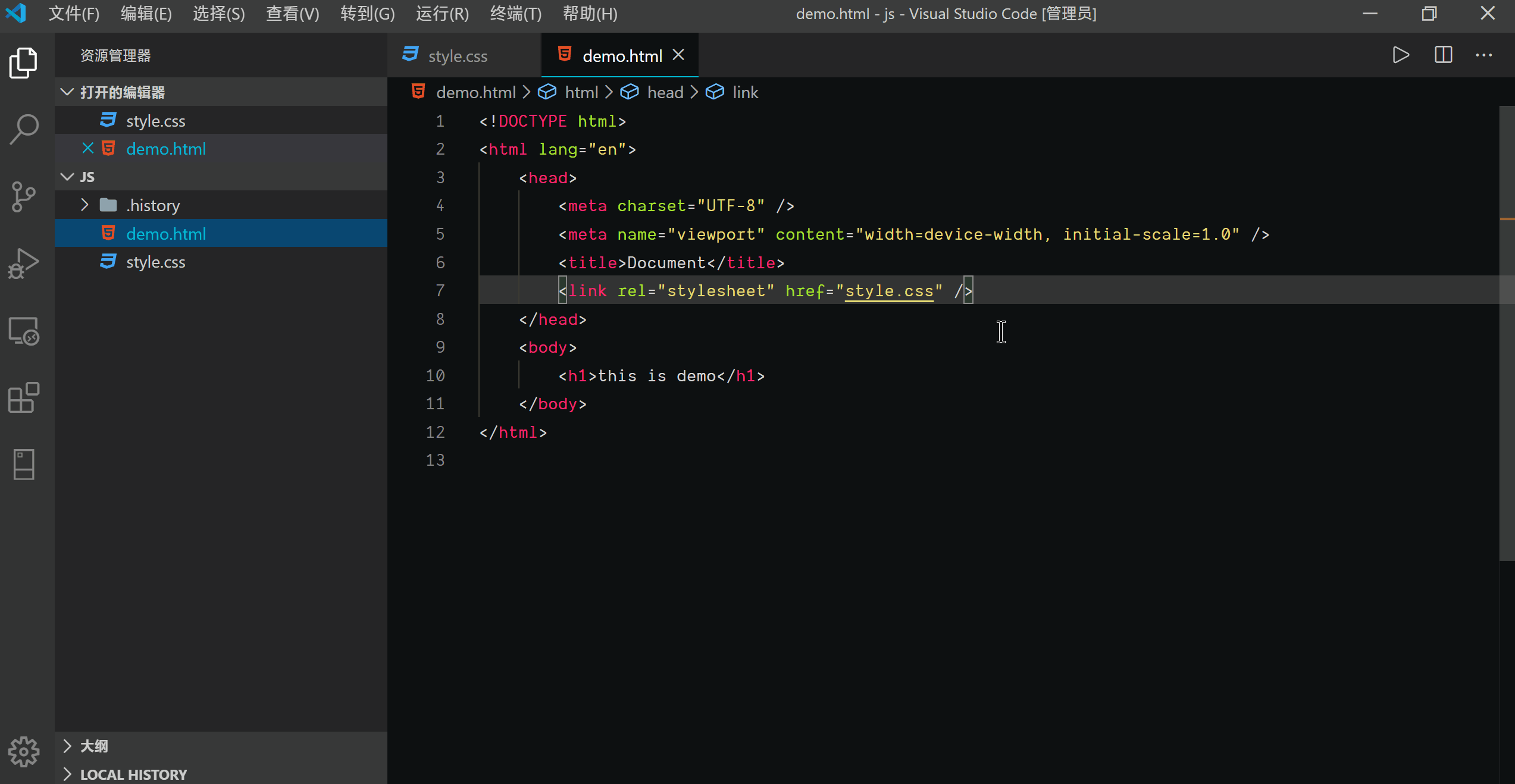Run the file with the play icon

tap(1401, 55)
